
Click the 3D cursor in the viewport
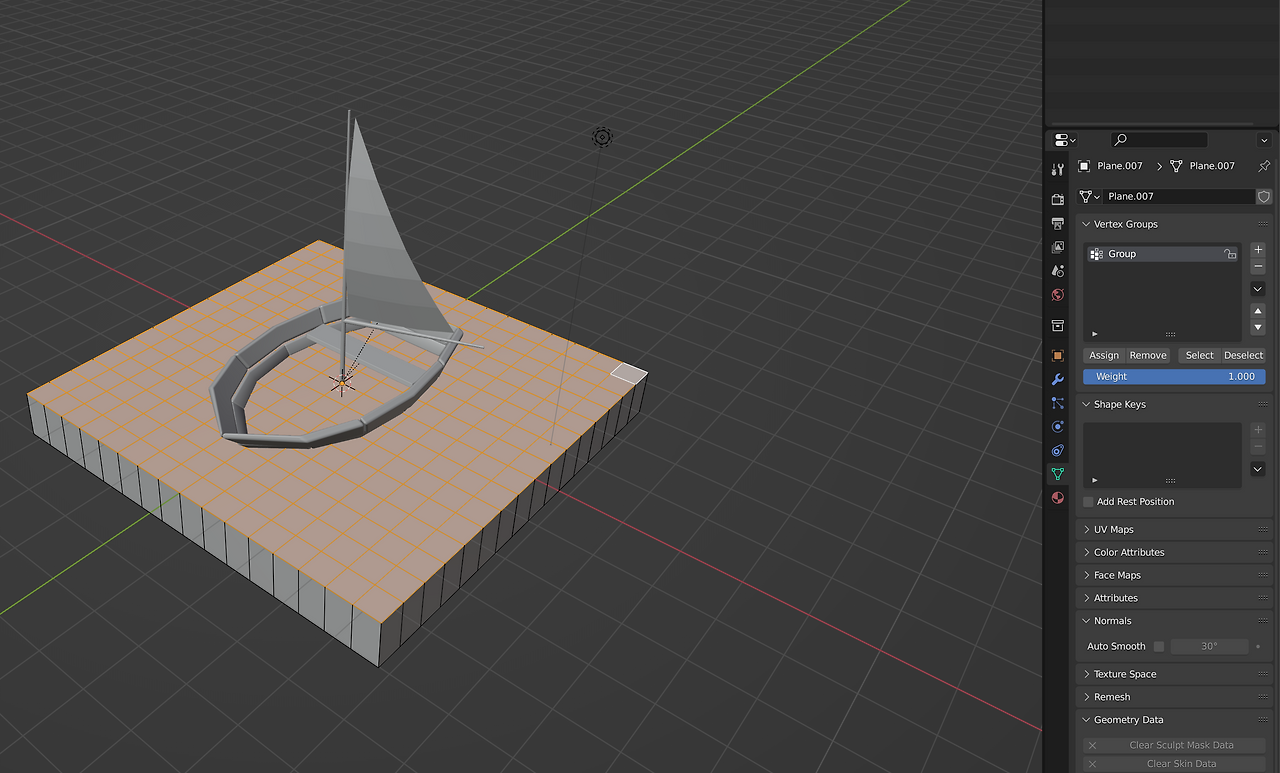[341, 382]
